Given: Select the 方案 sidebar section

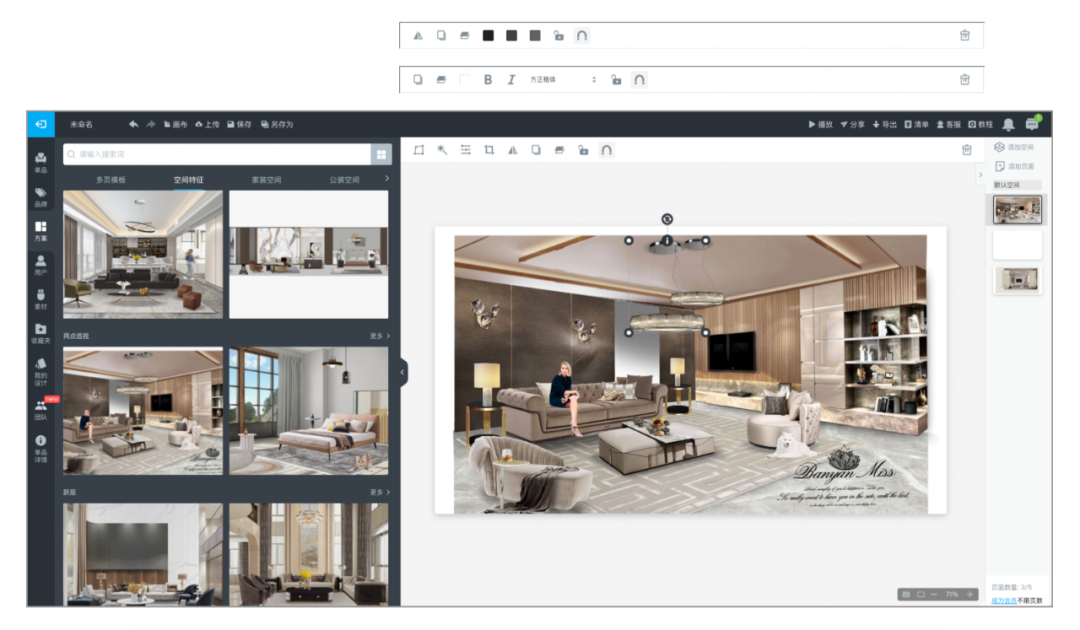Looking at the screenshot, I should click(x=41, y=231).
